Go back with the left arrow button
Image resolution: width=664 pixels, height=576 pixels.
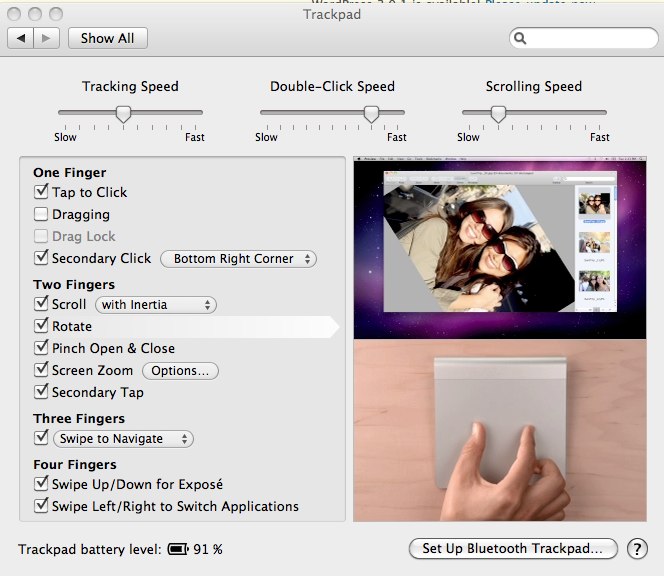(20, 38)
